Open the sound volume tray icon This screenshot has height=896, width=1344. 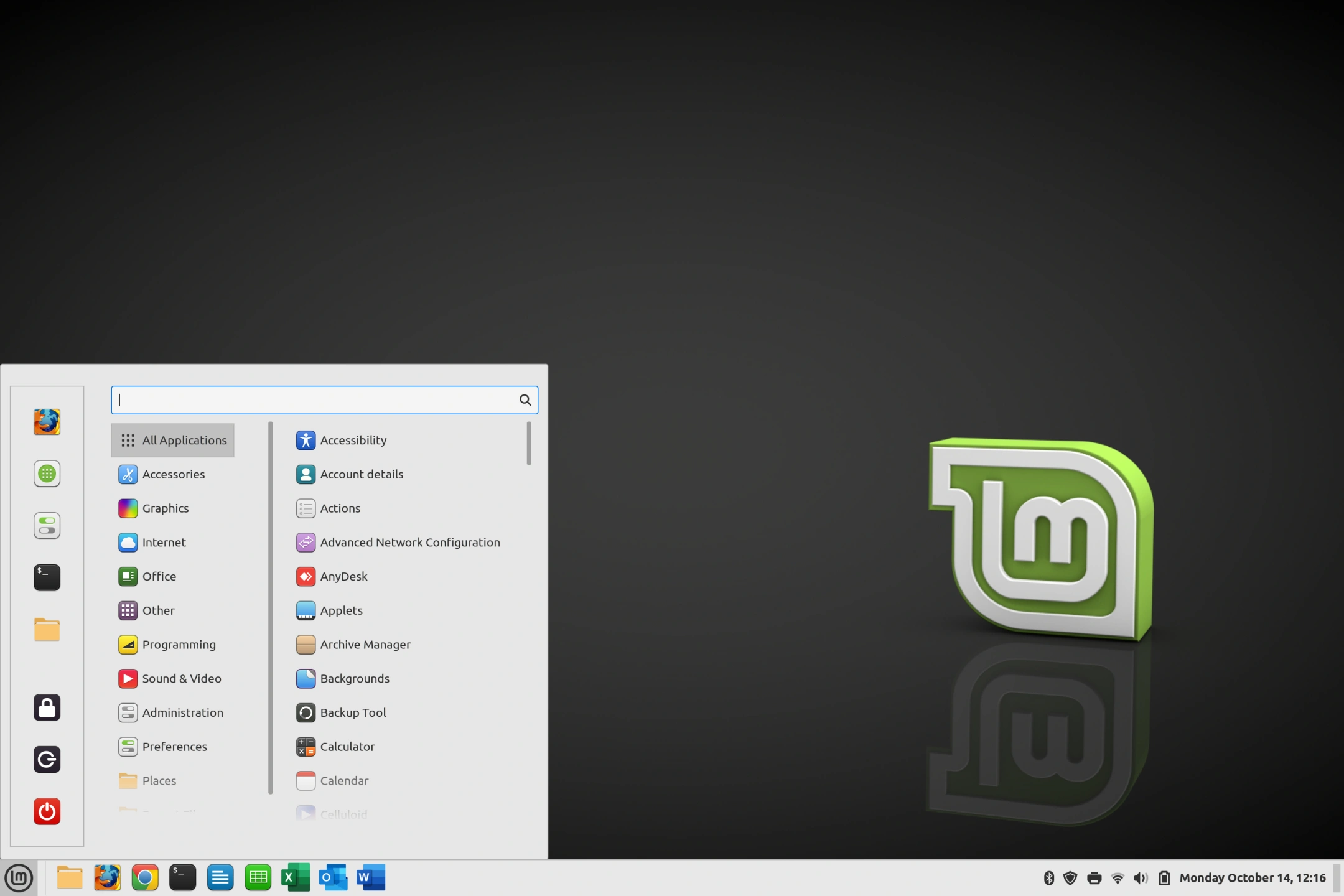tap(1141, 878)
